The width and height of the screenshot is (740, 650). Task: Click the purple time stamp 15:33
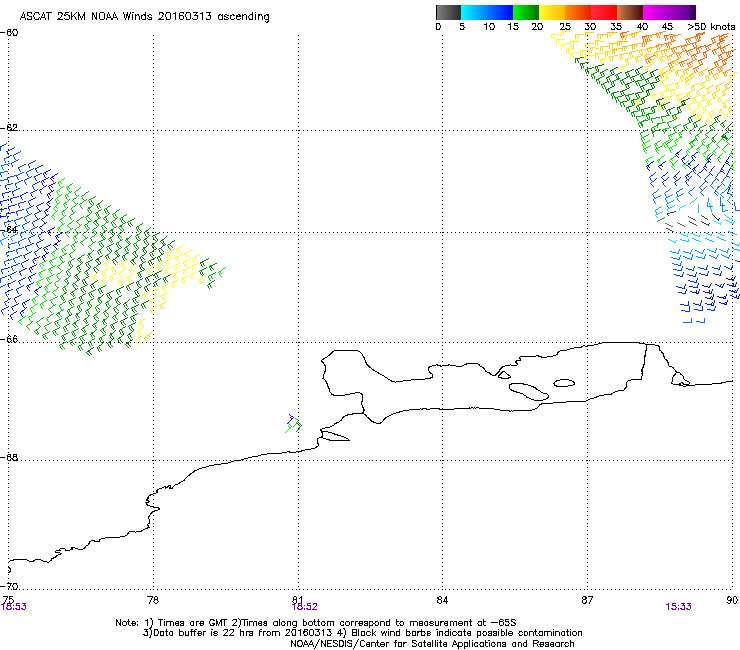[x=678, y=607]
